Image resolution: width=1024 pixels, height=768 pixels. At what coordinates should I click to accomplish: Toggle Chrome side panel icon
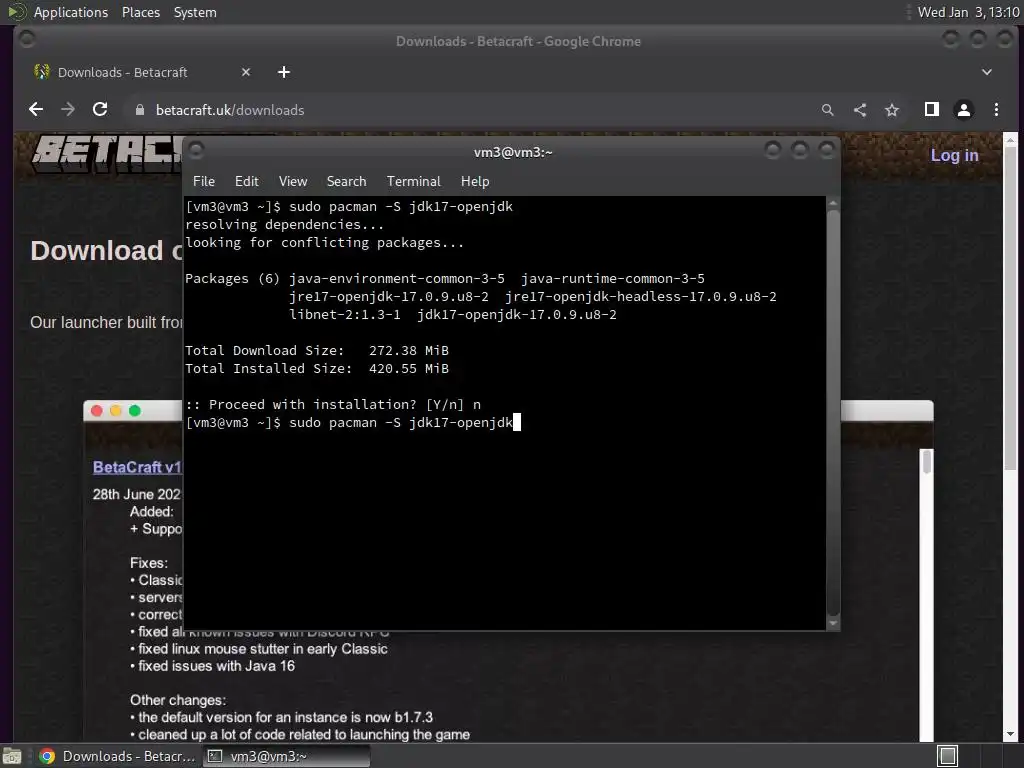(932, 110)
